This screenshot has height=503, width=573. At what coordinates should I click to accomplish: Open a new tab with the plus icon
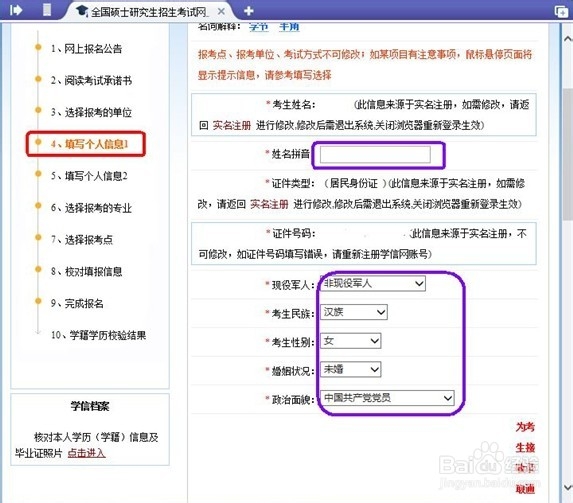point(248,11)
